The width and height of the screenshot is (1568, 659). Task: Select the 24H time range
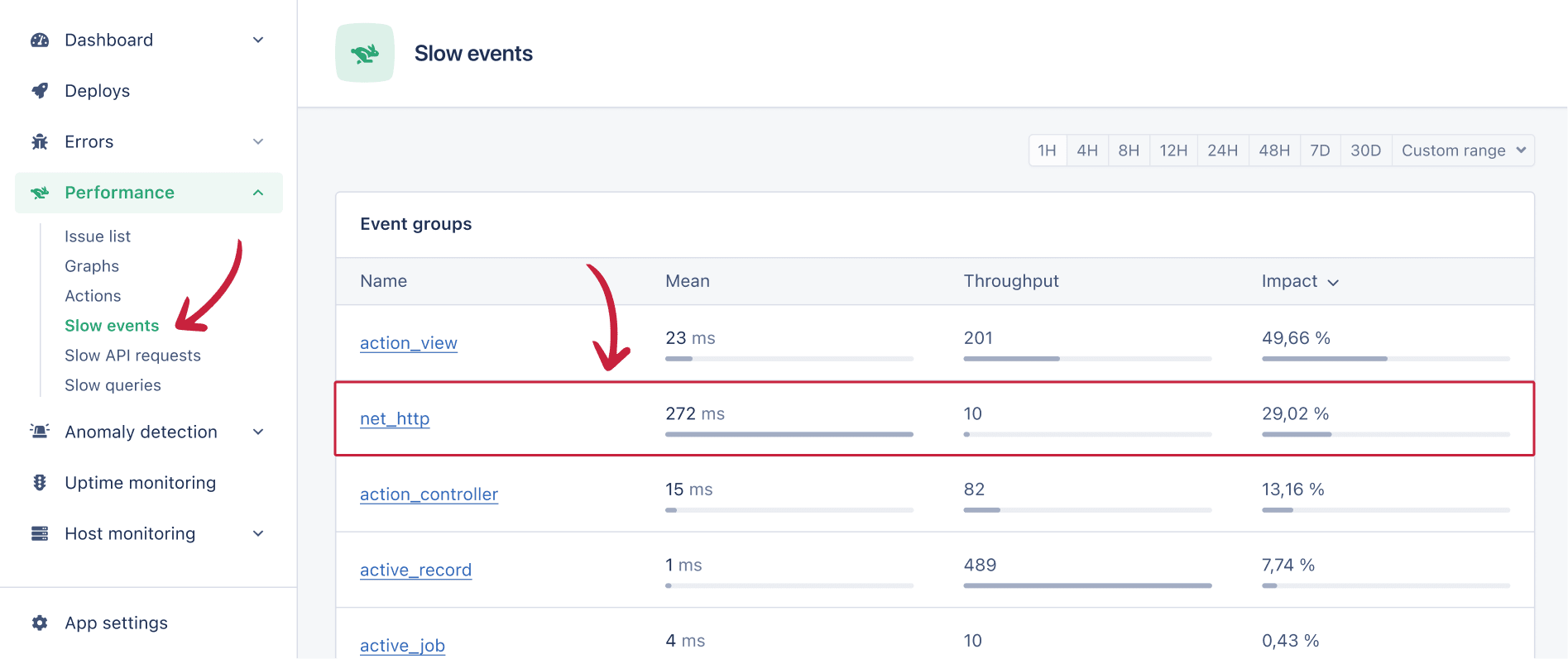1222,150
